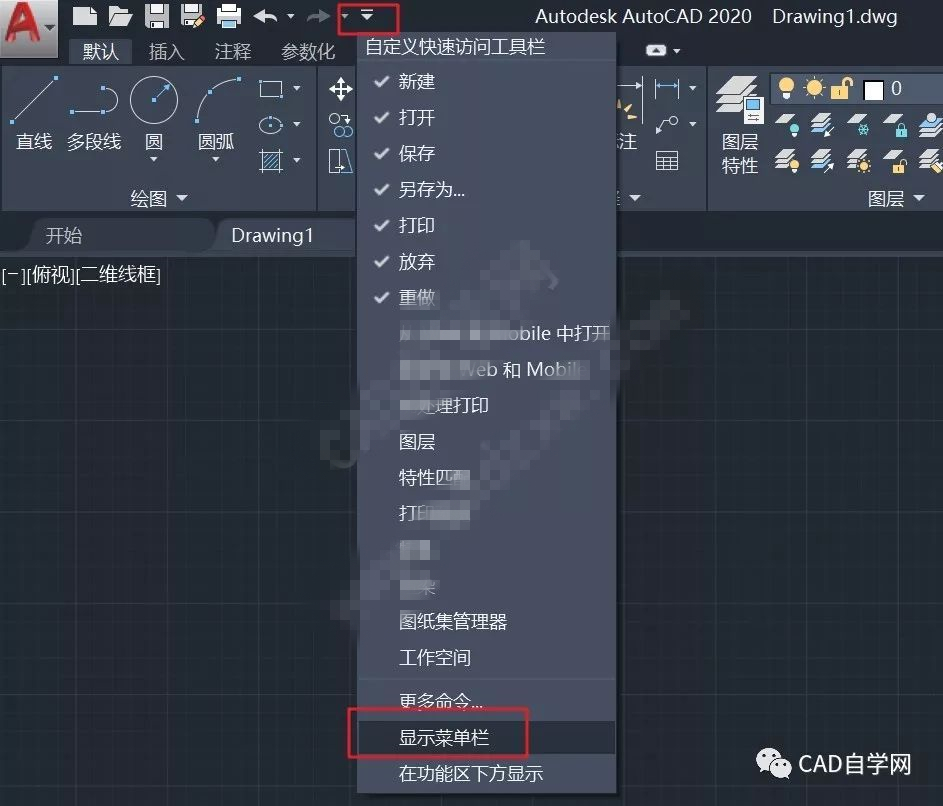Switch to the 注释 ribbon tab

coord(233,51)
